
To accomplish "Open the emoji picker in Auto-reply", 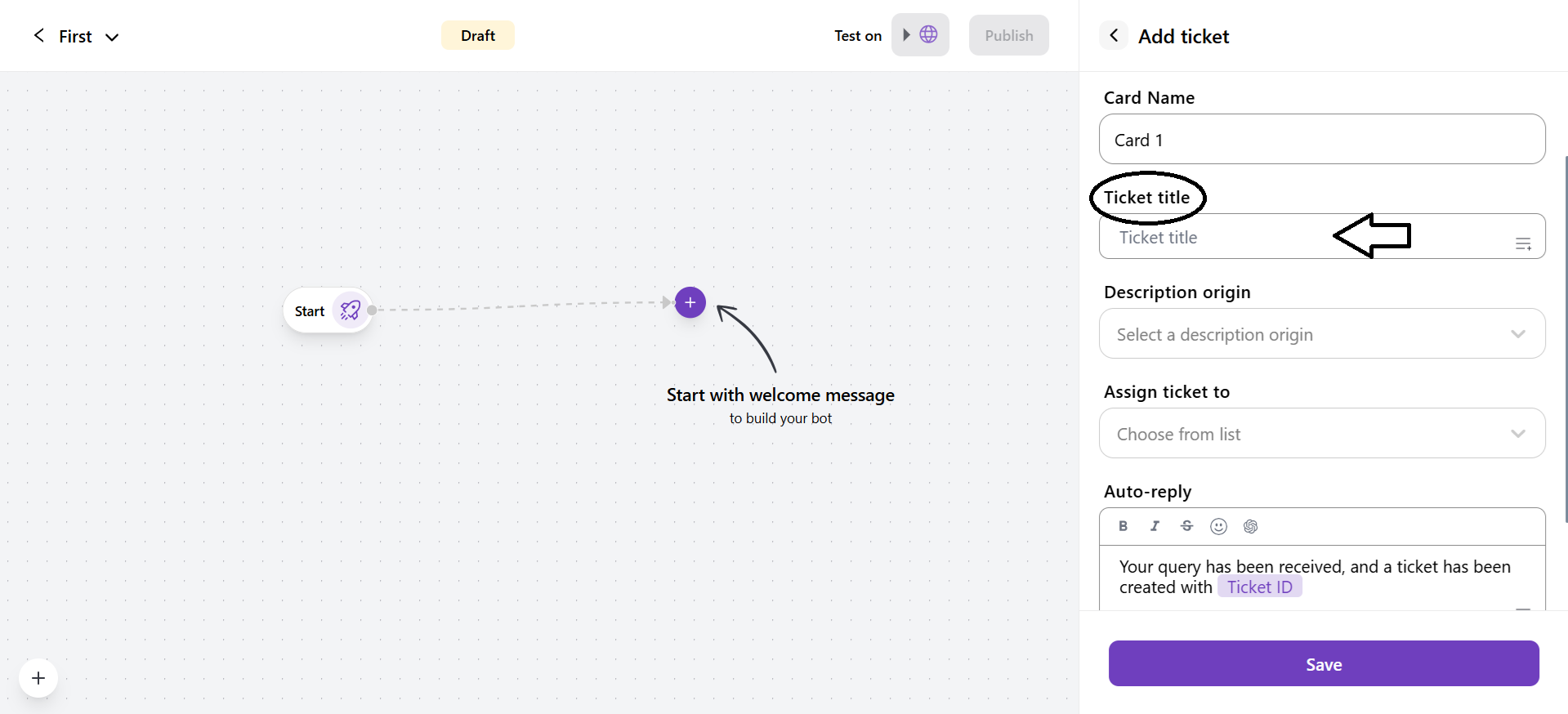I will 1218,526.
